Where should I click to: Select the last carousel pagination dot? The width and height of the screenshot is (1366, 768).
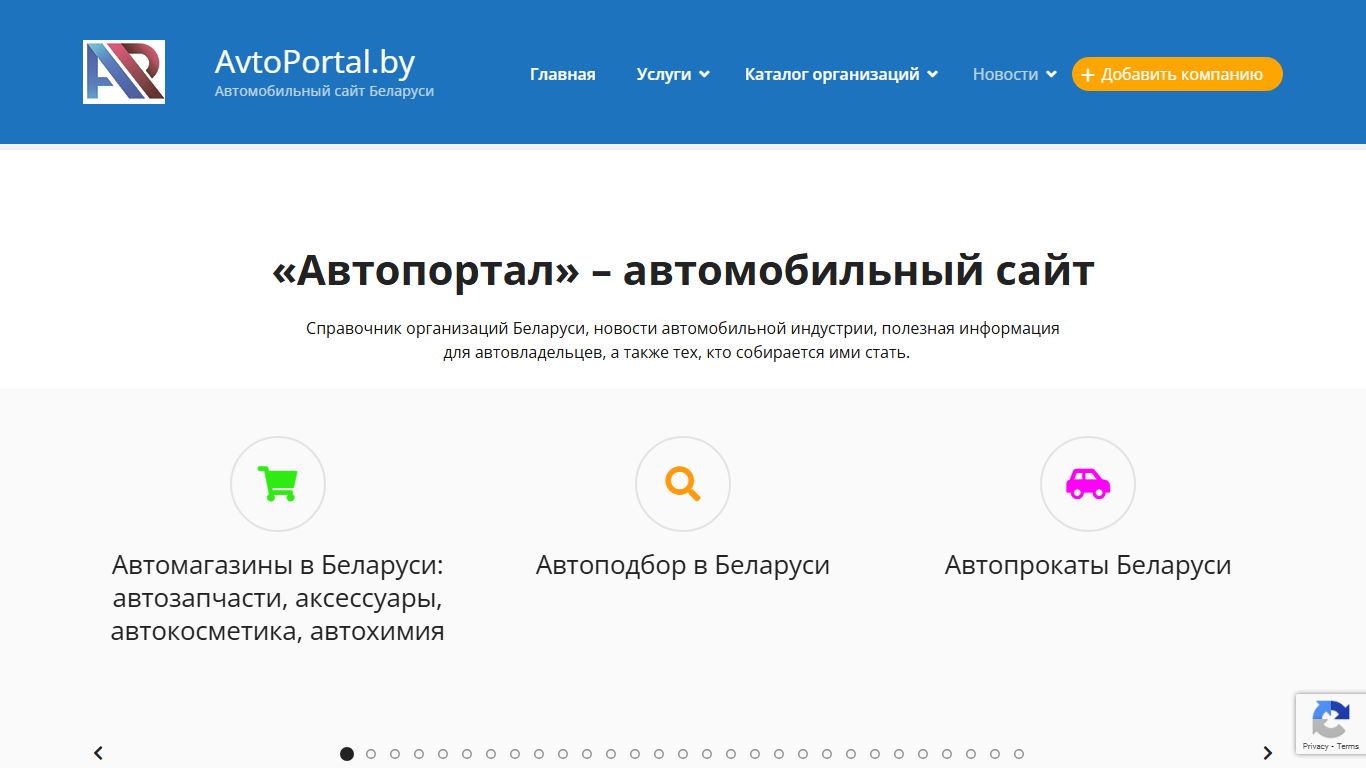1019,754
